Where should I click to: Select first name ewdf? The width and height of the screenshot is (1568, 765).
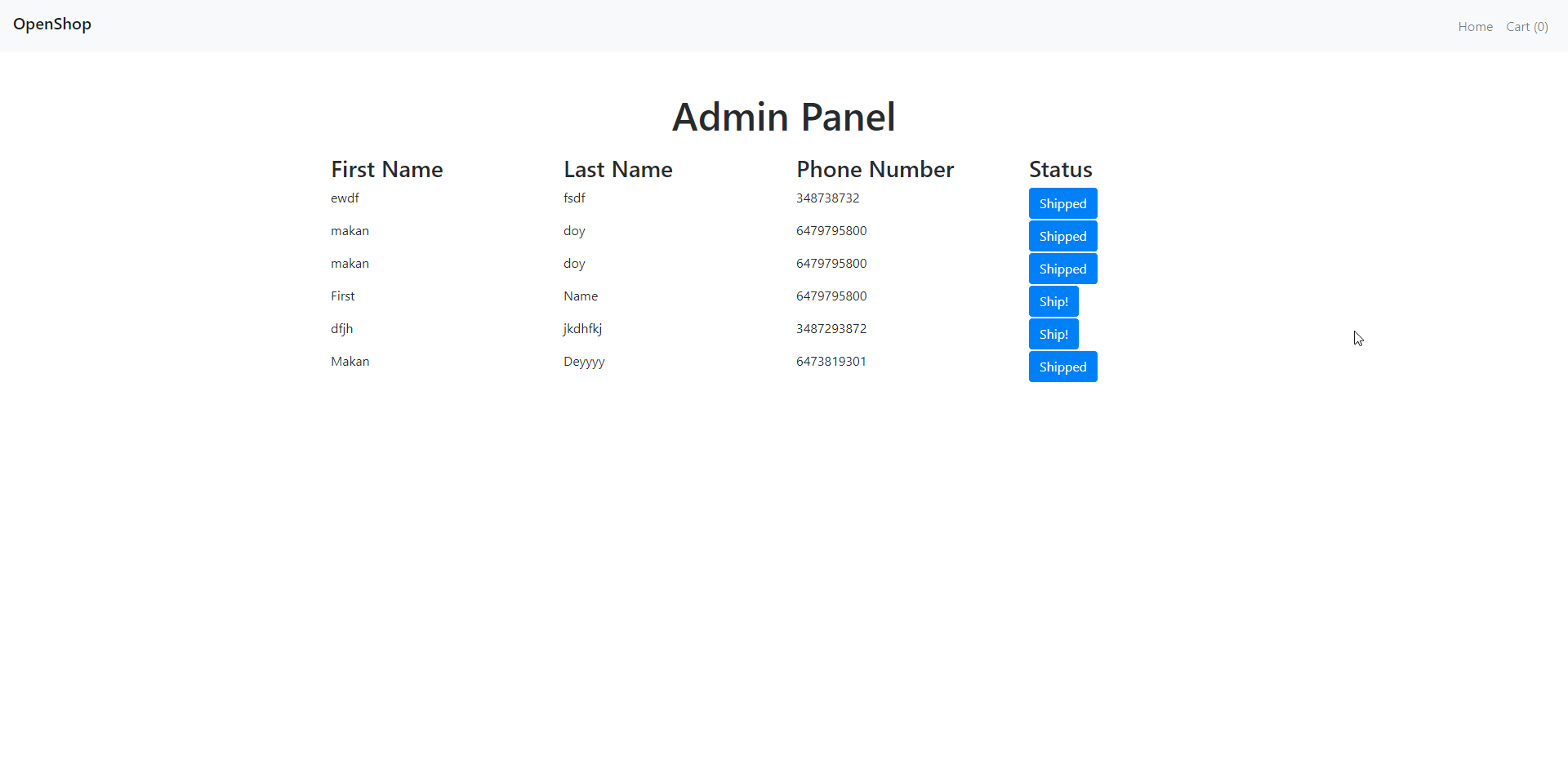click(x=345, y=198)
